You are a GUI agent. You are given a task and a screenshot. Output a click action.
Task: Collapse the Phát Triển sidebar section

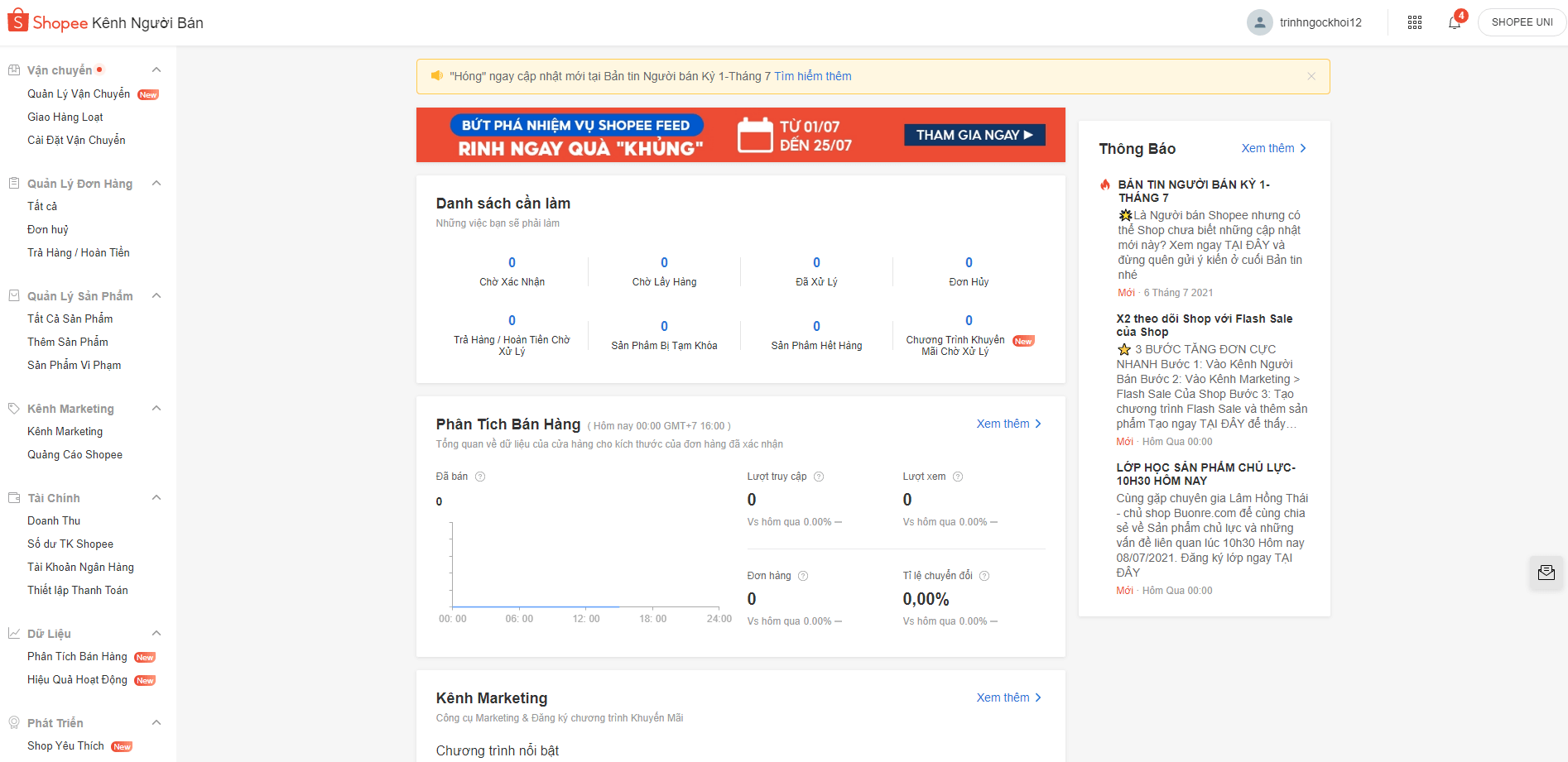tap(156, 722)
